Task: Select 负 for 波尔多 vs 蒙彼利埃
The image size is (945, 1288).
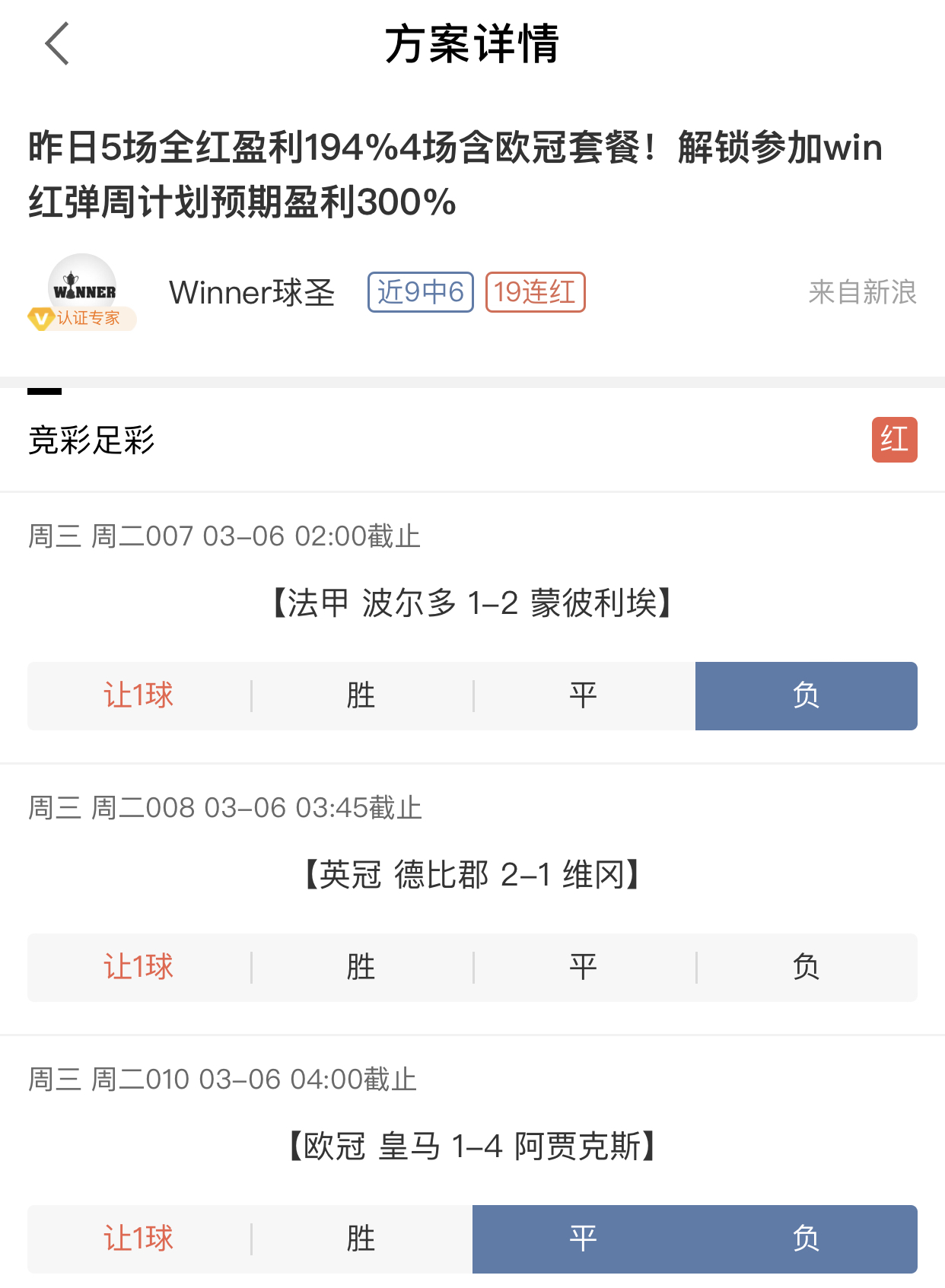Action: click(806, 696)
